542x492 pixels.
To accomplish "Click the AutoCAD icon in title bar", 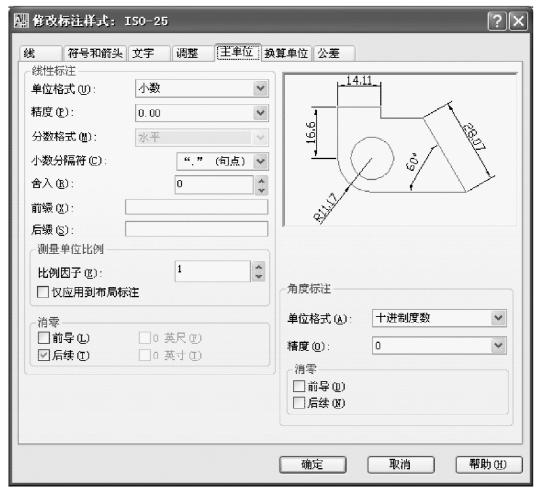I will [21, 21].
